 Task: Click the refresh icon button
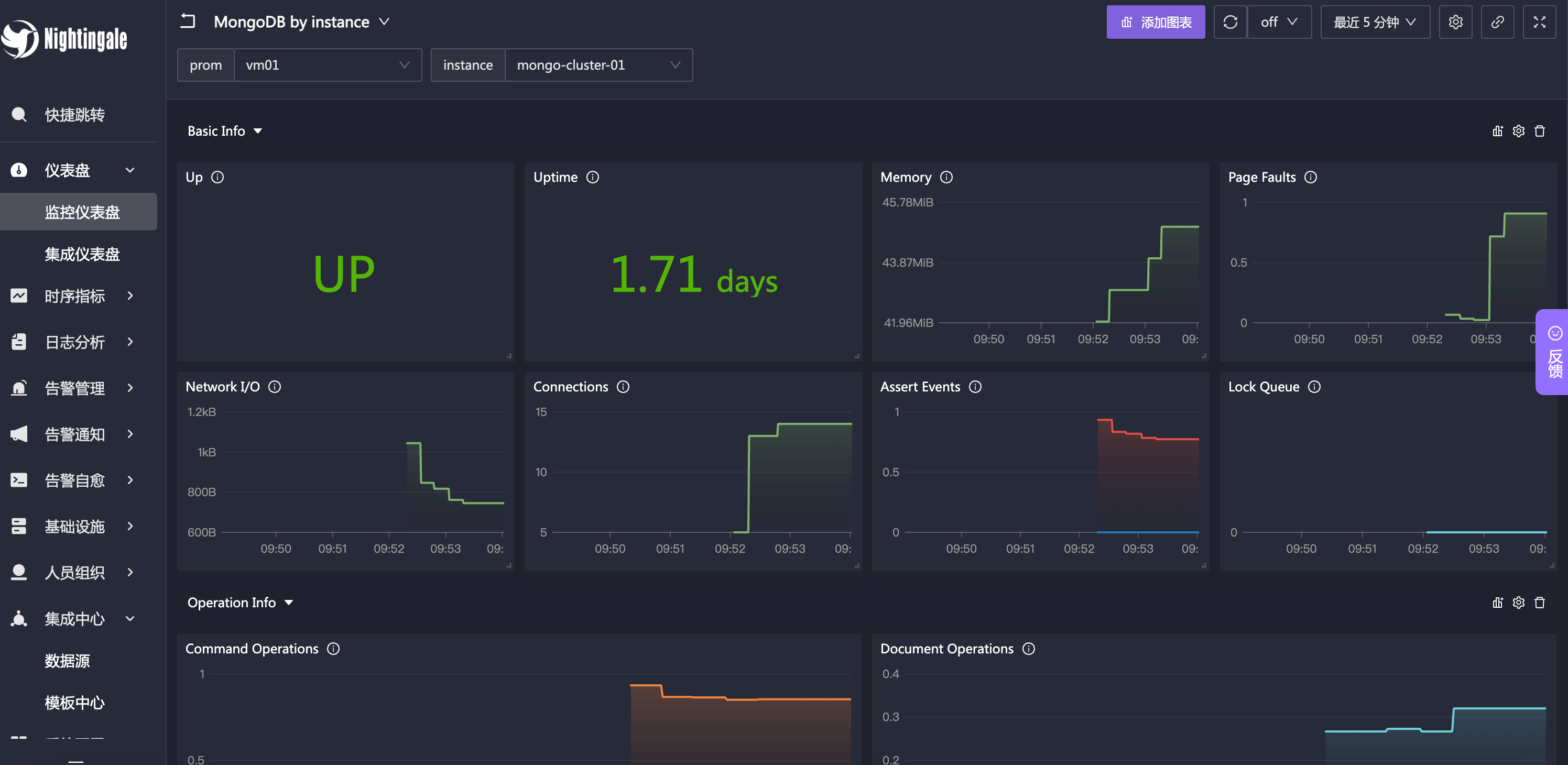click(1229, 22)
